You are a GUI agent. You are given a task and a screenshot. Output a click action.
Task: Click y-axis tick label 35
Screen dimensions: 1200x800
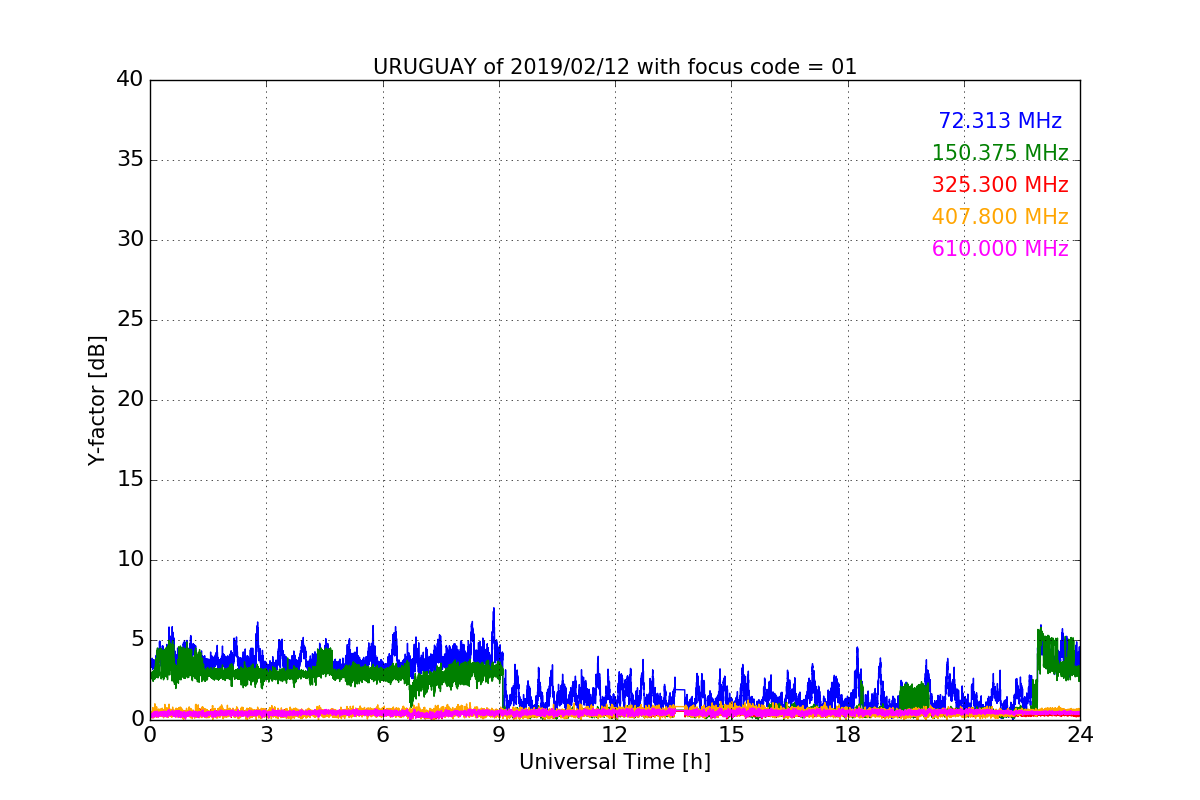click(x=130, y=159)
